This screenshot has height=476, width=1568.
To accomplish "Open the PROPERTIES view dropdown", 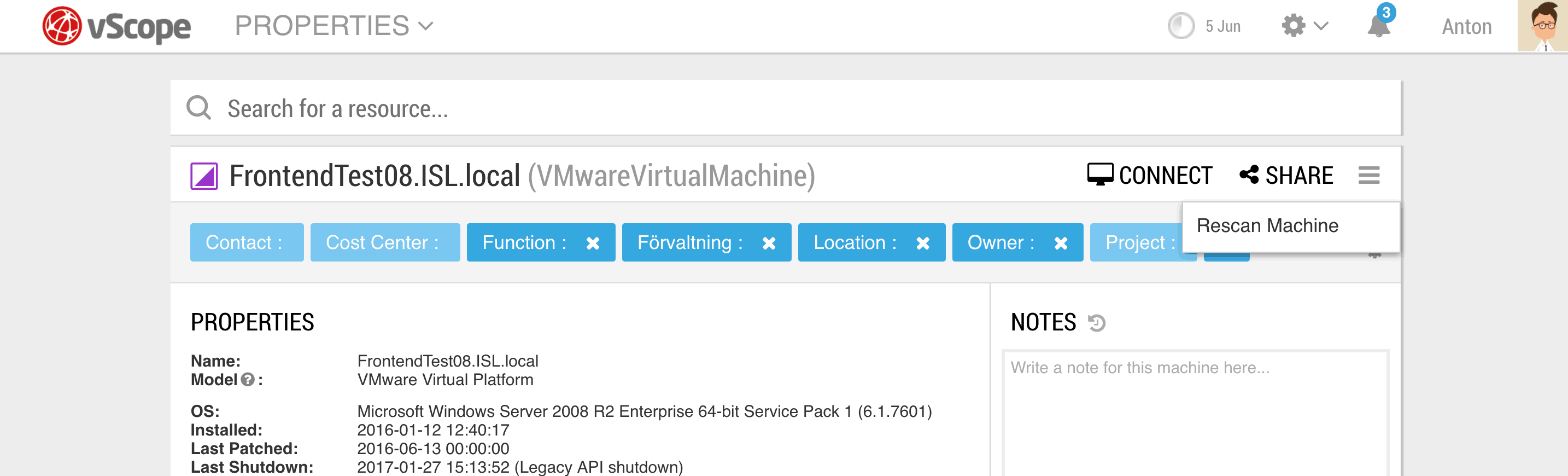I will tap(334, 26).
